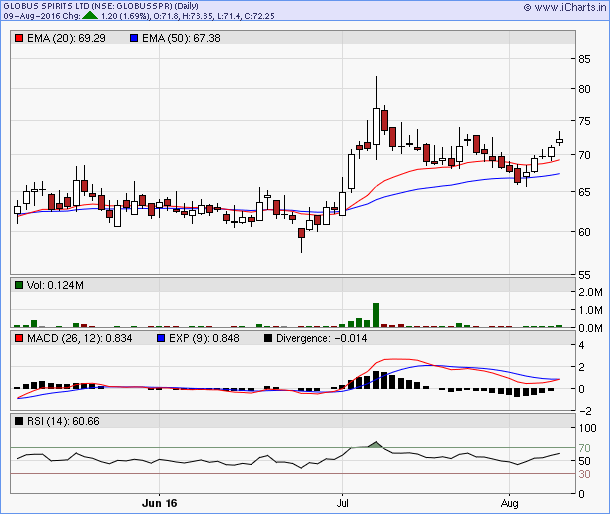Click the EMA (50): 67.38 label
The height and width of the screenshot is (514, 610).
click(181, 38)
